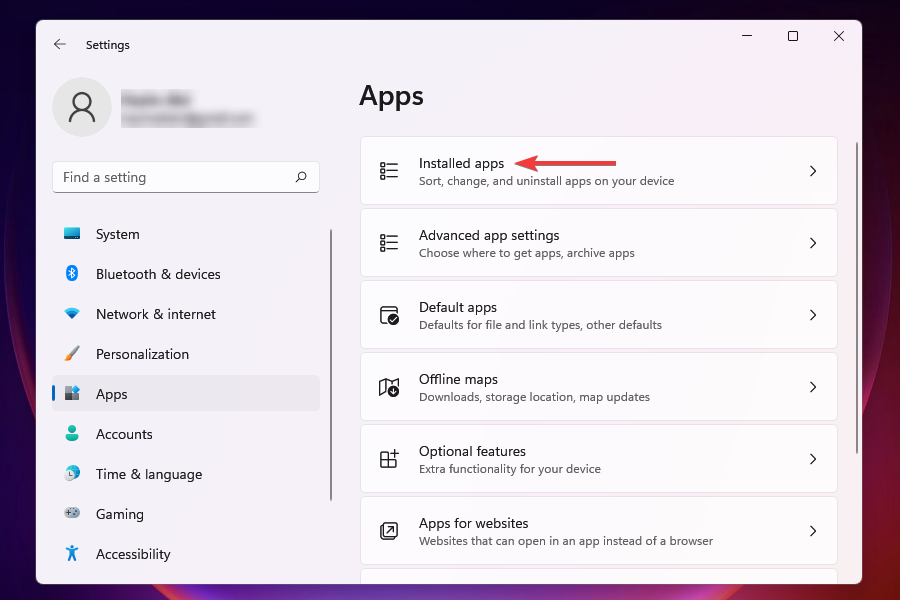Expand Optional features chevron
This screenshot has width=900, height=600.
click(x=813, y=459)
